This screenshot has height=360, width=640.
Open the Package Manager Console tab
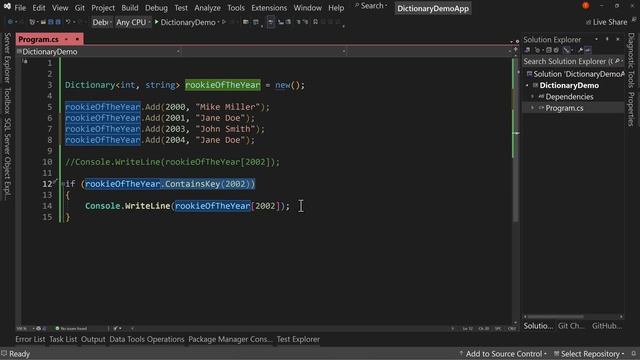(x=230, y=339)
